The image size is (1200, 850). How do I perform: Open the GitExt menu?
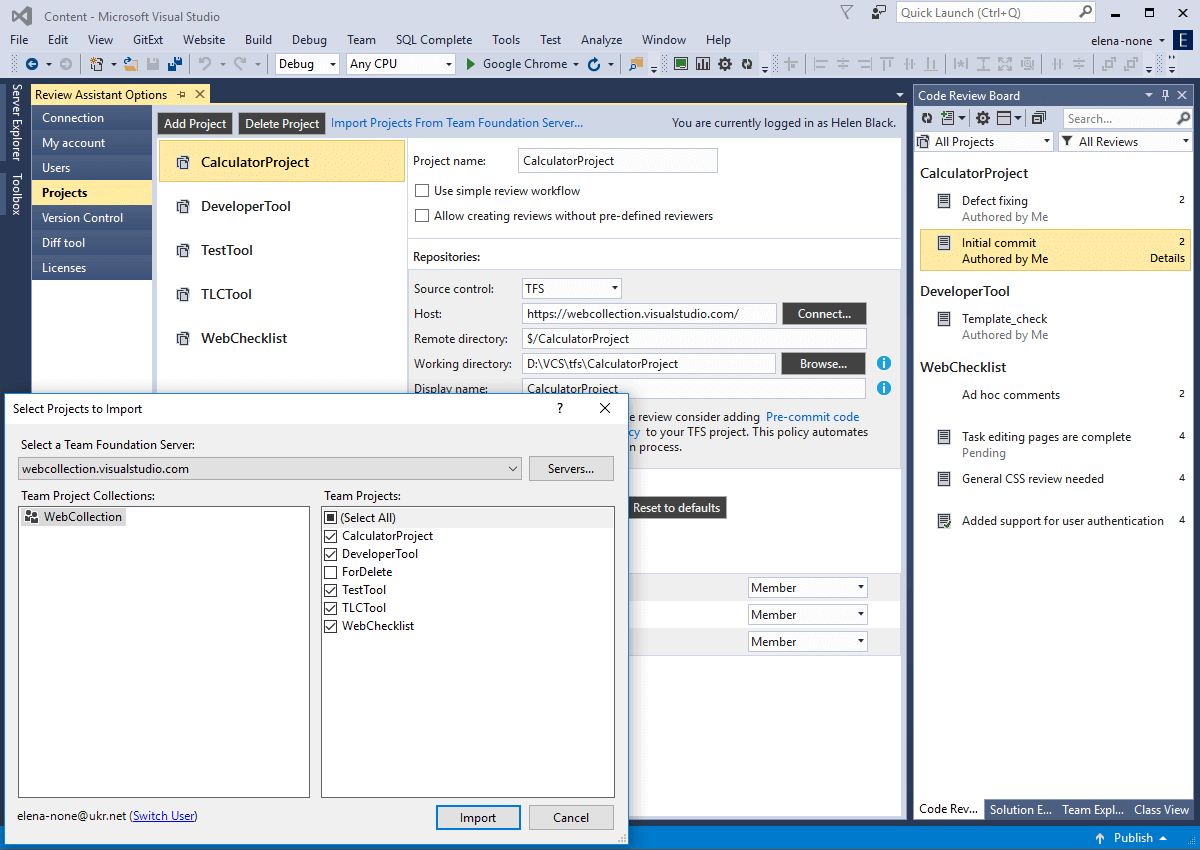click(x=148, y=40)
